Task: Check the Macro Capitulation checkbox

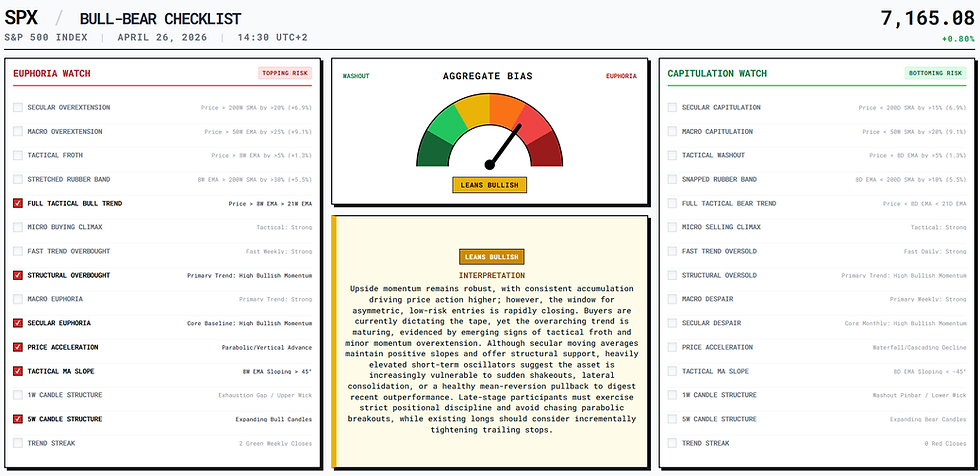Action: point(672,131)
